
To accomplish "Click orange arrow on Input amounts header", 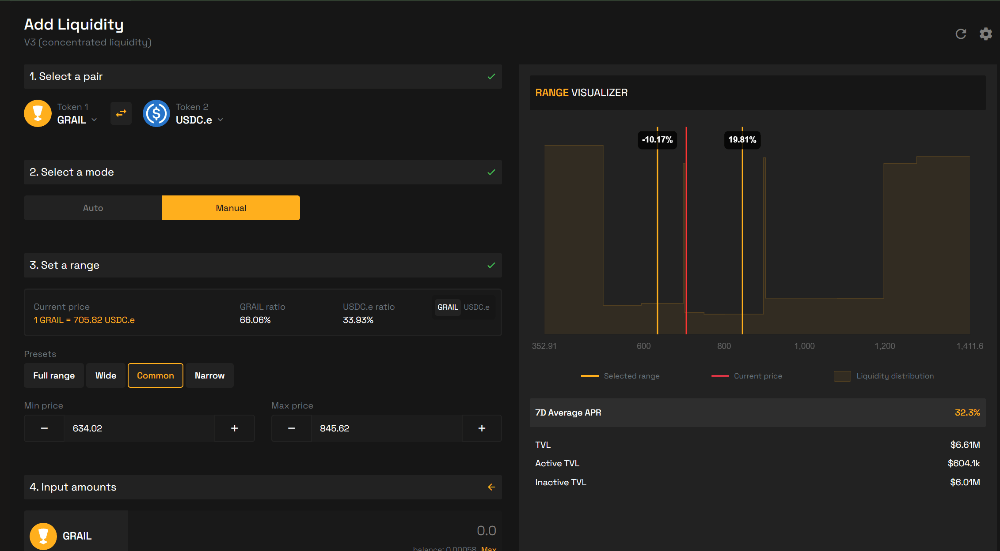I will pos(491,487).
